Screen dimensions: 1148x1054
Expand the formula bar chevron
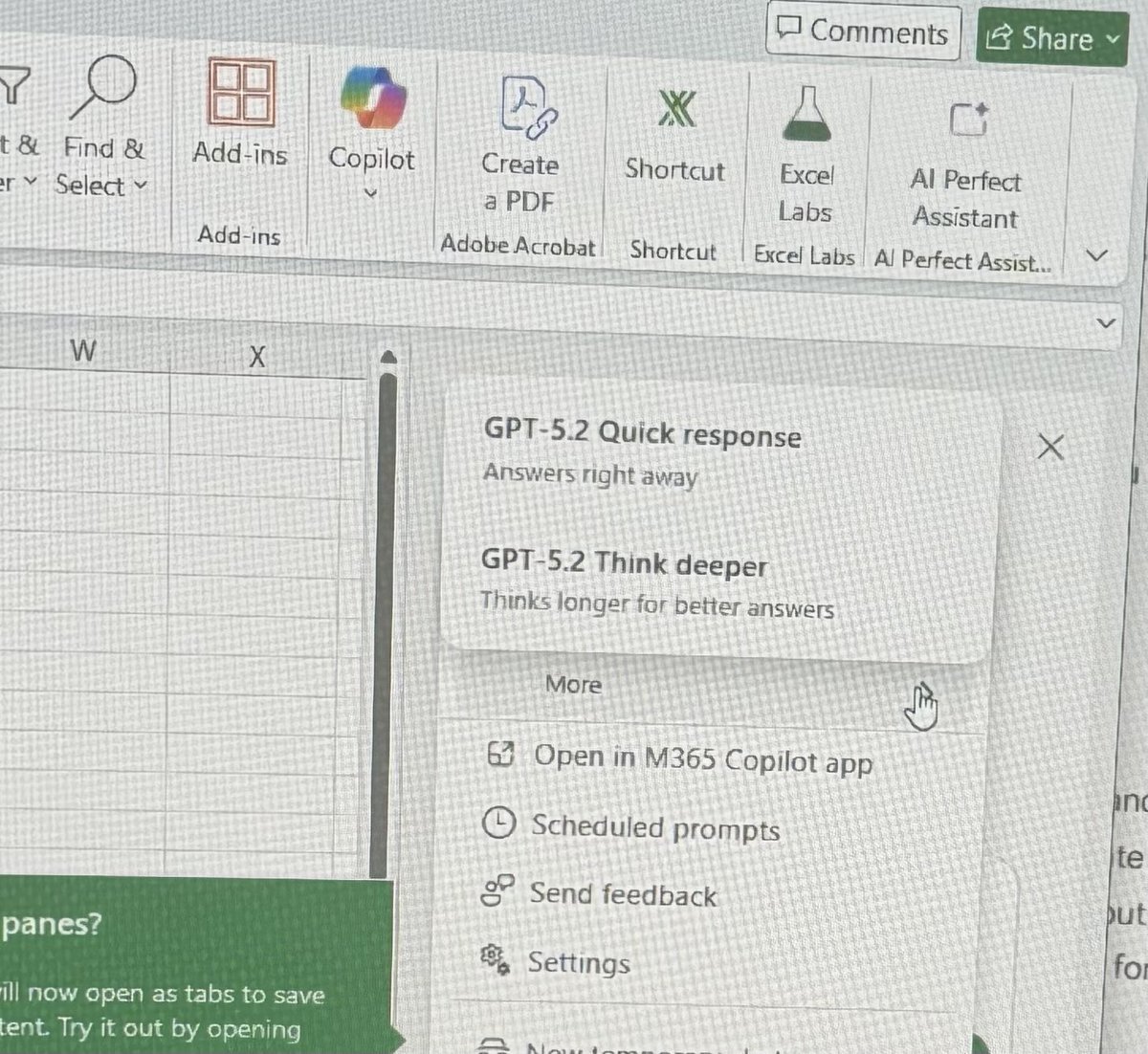click(x=1106, y=322)
